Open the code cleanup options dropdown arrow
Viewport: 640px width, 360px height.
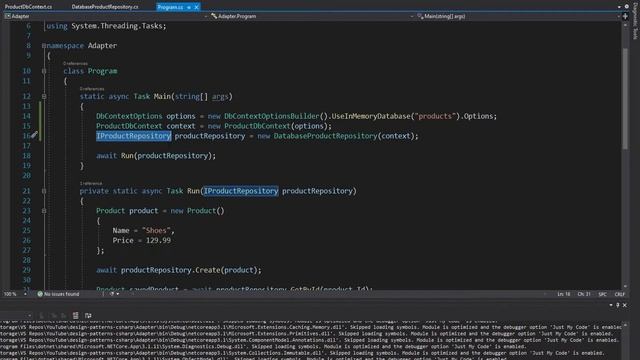click(x=118, y=294)
